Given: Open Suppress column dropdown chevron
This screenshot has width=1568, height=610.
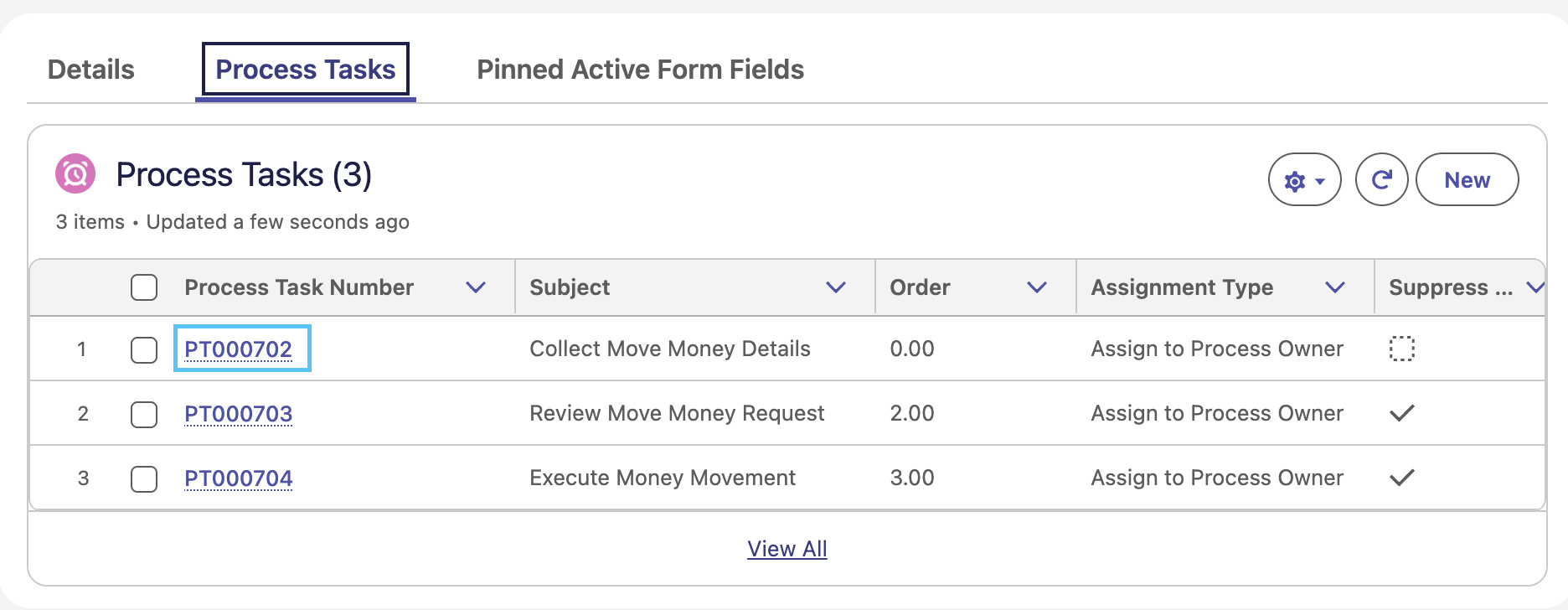Looking at the screenshot, I should (x=1535, y=287).
